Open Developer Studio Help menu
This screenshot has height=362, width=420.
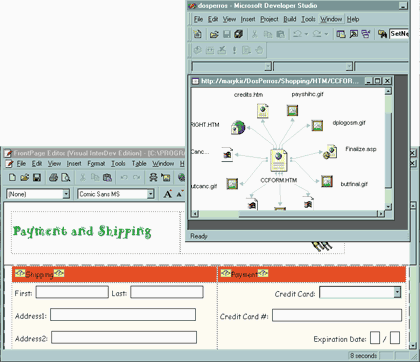(353, 19)
